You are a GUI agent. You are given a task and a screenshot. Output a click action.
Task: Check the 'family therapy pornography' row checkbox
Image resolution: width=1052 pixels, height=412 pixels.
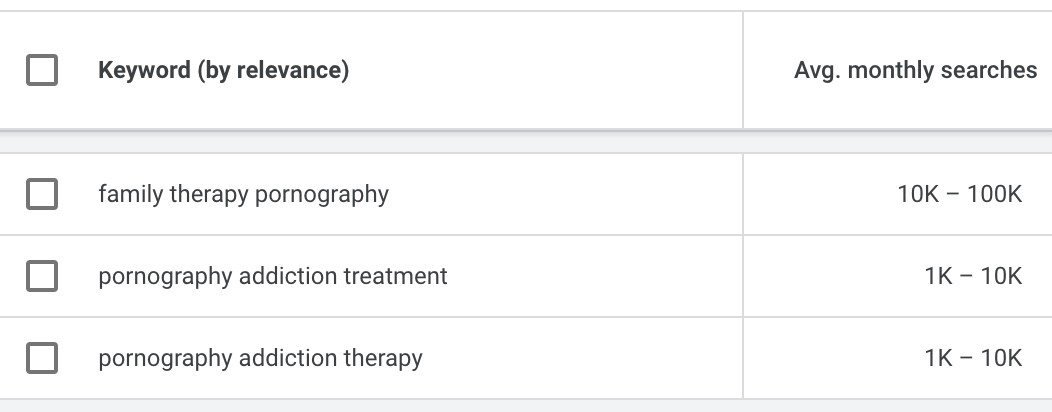(x=42, y=194)
